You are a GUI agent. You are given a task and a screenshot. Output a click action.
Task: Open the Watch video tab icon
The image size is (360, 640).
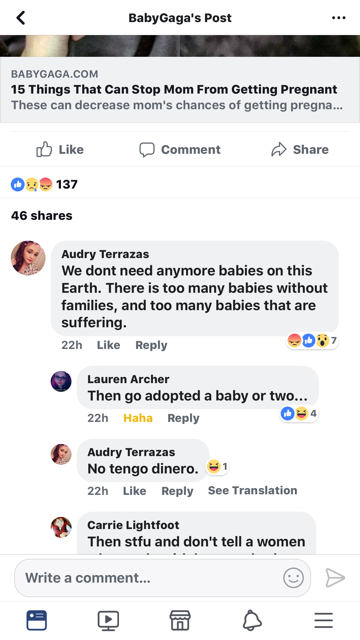(108, 620)
